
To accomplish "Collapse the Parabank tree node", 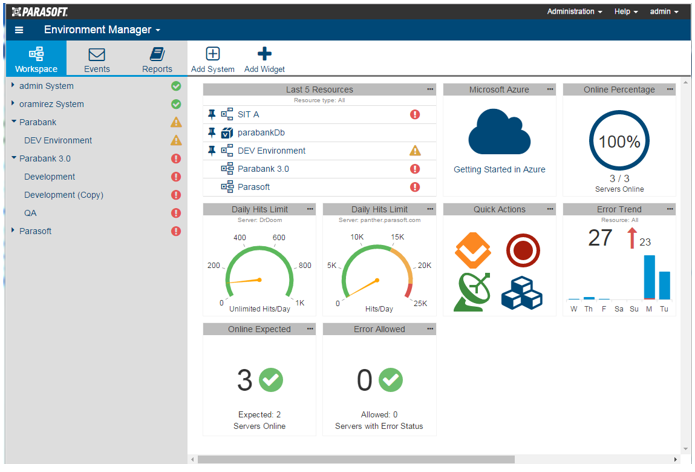I will 14,121.
